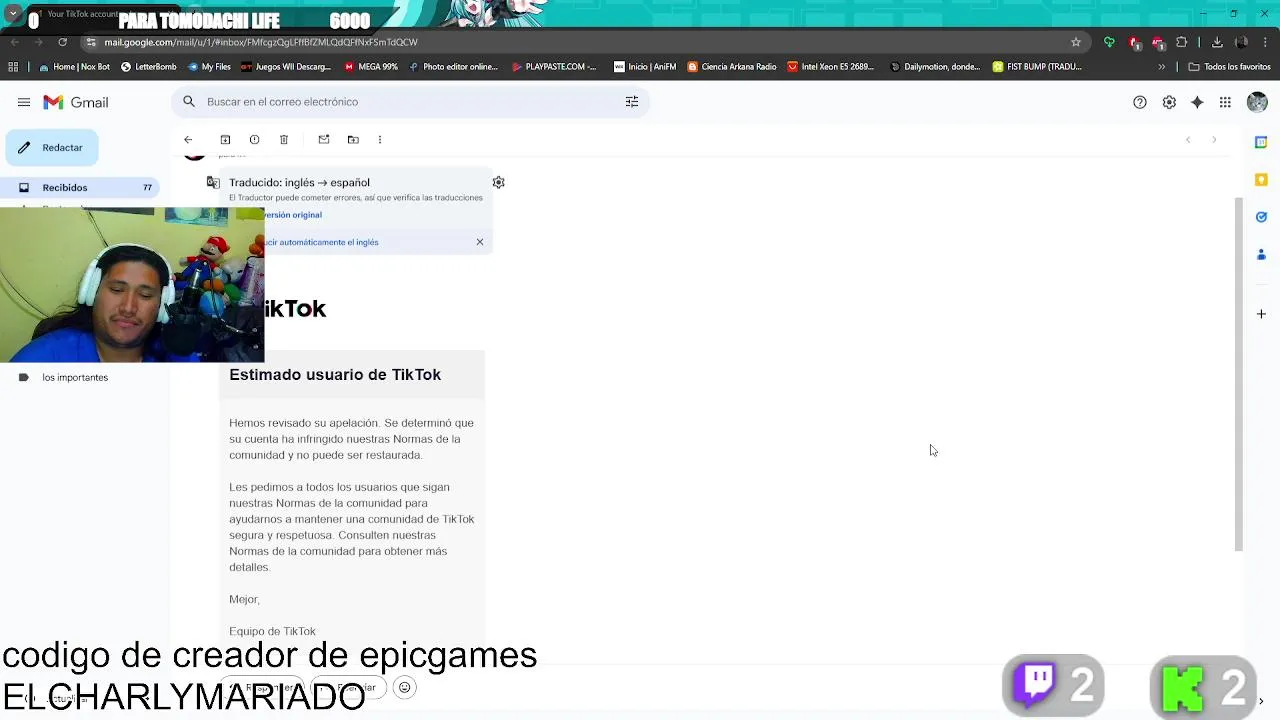Dismiss automatic translation prompt

[x=480, y=242]
